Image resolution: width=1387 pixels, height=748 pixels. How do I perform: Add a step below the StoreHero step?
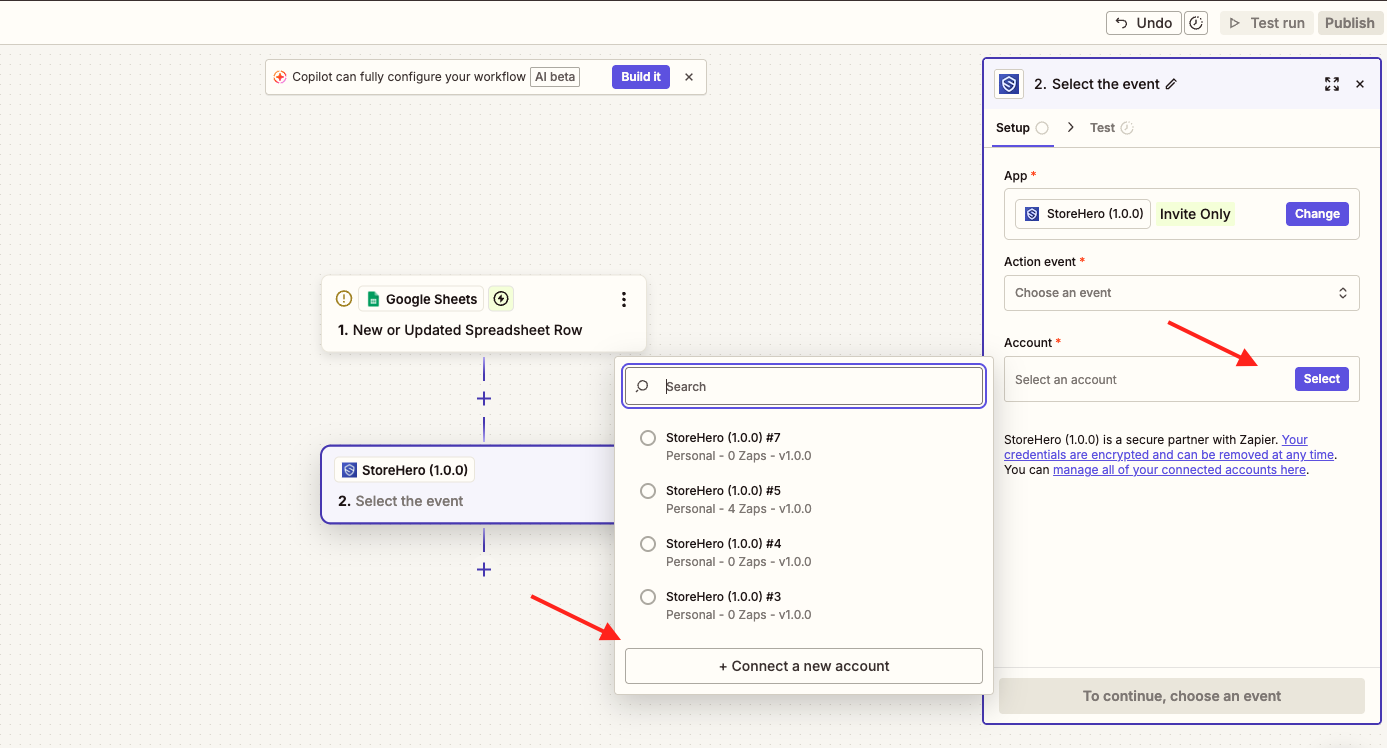pyautogui.click(x=484, y=569)
